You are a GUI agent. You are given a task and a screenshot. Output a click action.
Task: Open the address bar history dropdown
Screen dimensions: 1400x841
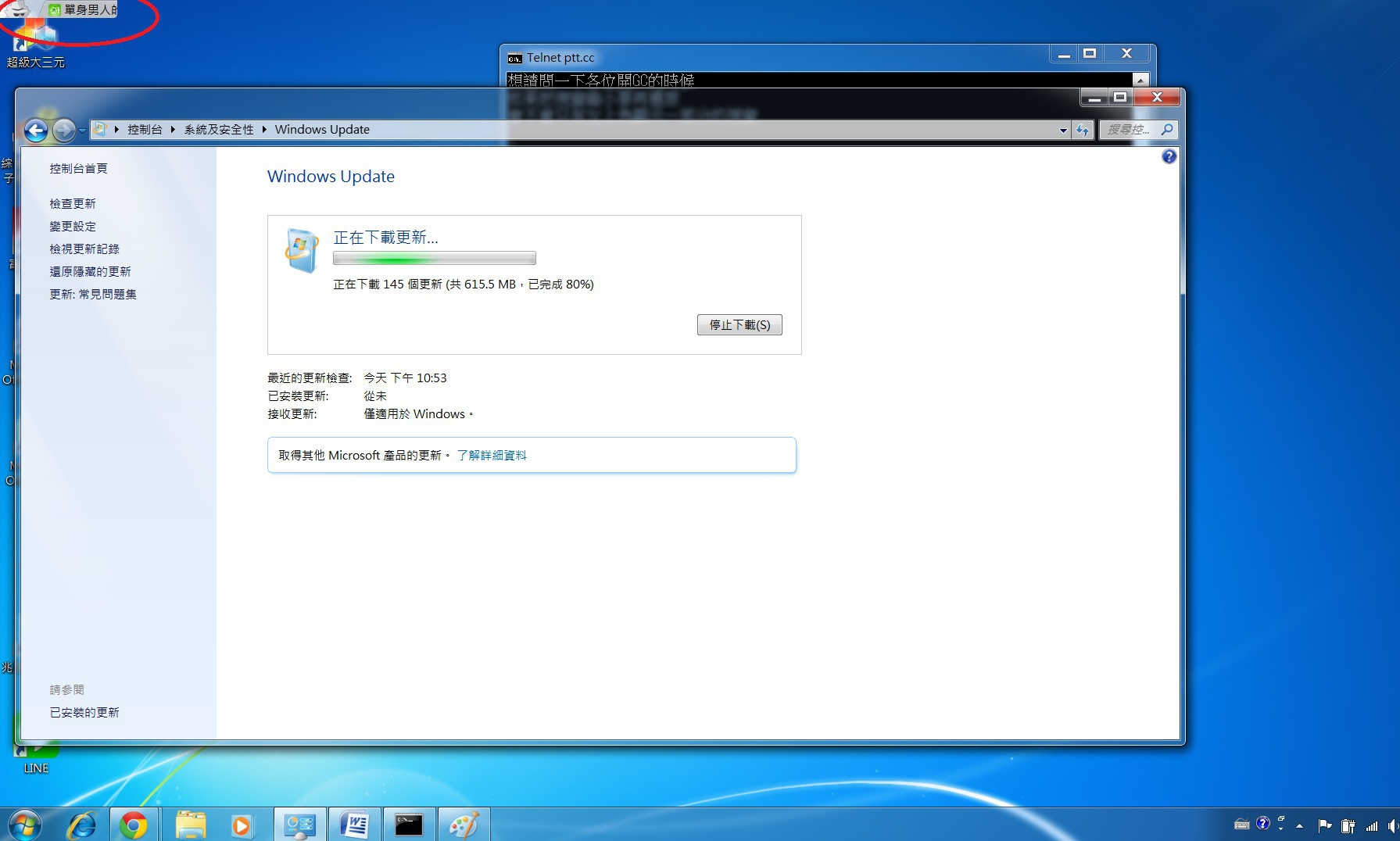tap(1063, 131)
